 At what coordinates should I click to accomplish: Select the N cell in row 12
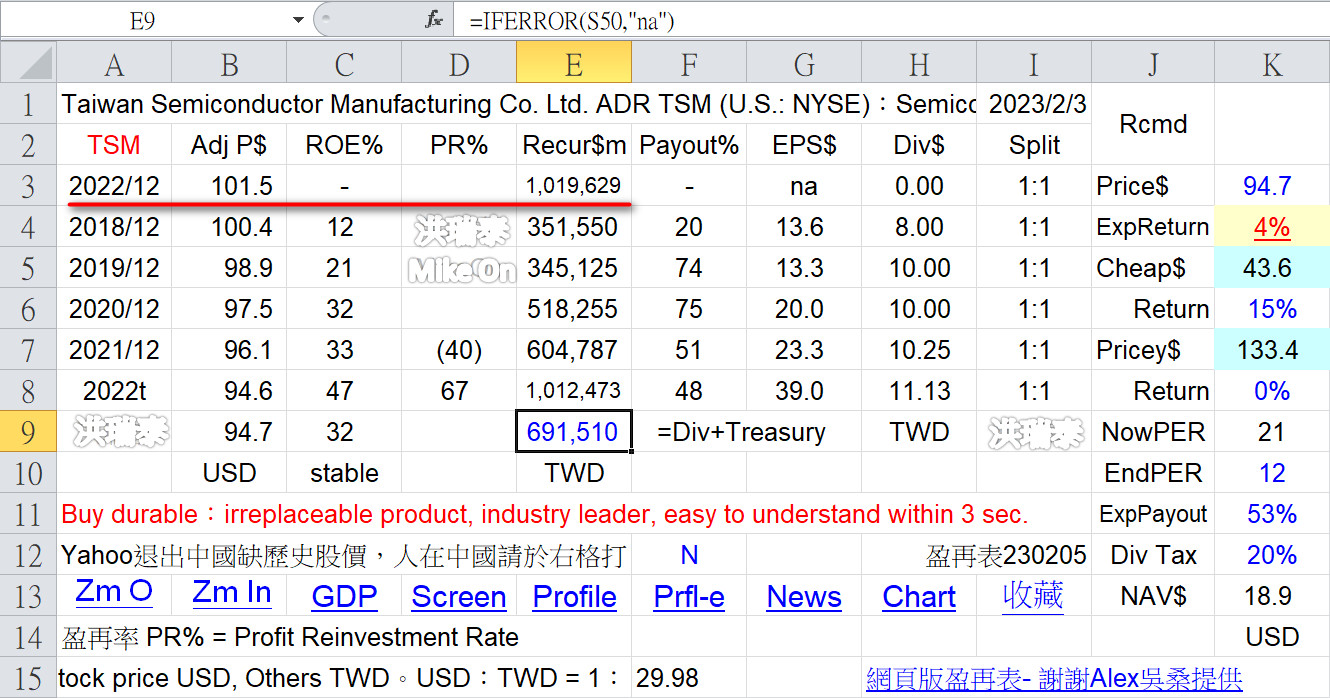[x=689, y=555]
